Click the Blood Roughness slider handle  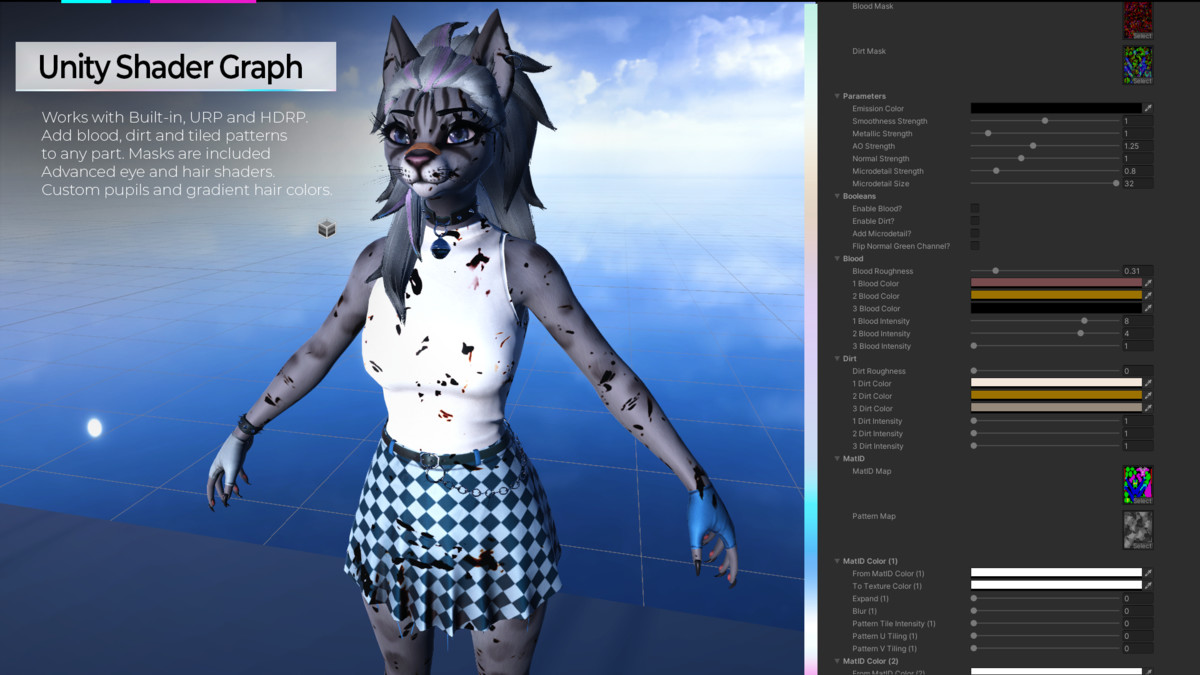pos(996,271)
